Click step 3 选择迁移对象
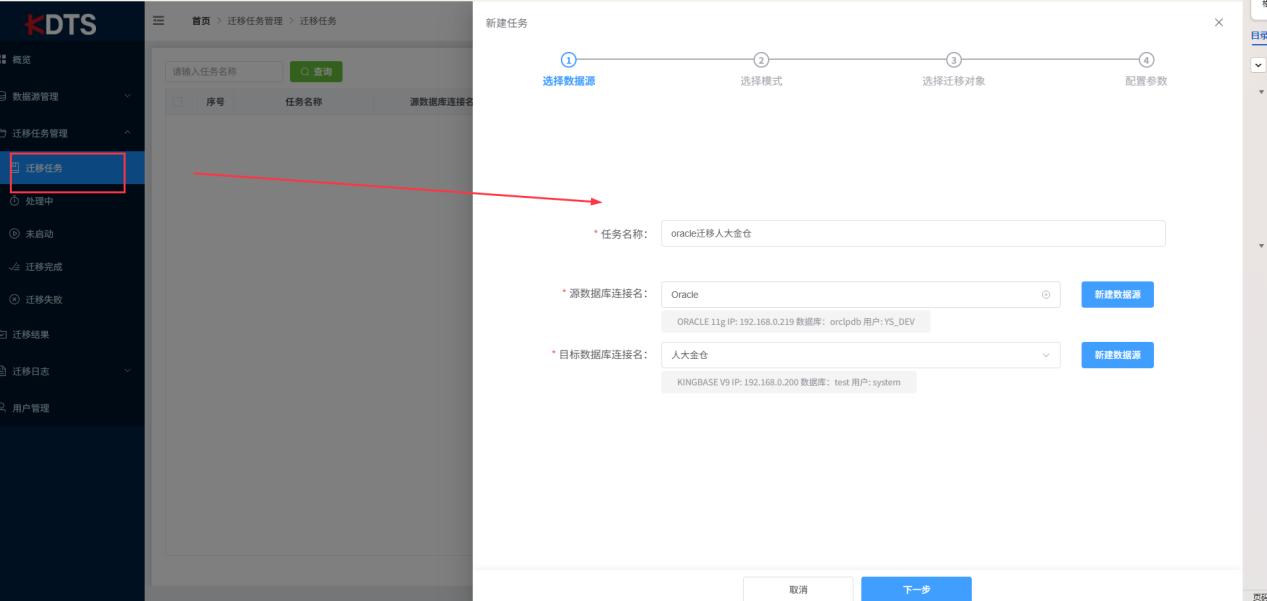This screenshot has height=601, width=1267. point(954,70)
